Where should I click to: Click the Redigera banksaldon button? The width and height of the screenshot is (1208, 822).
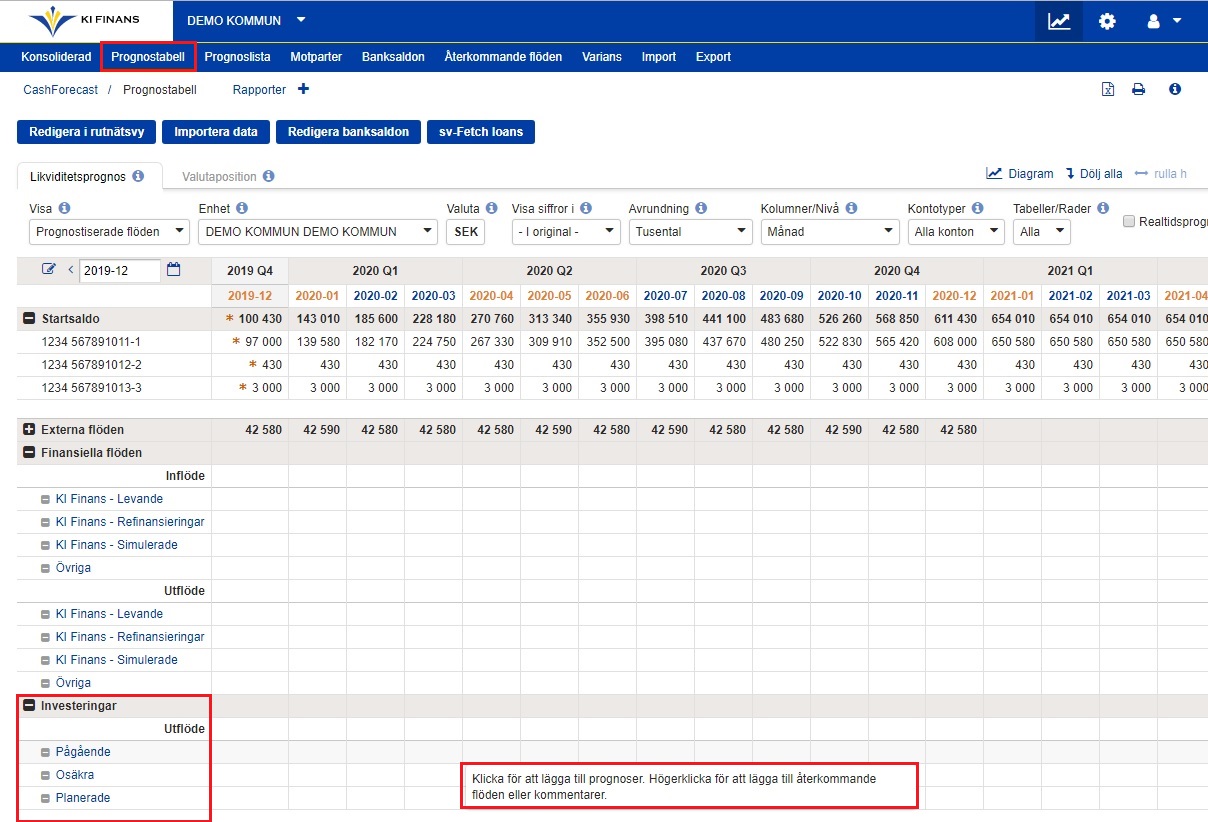click(348, 132)
